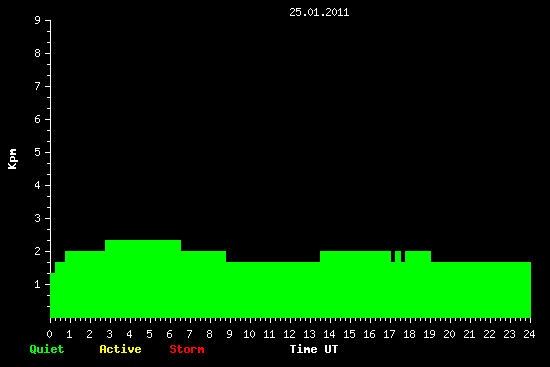The image size is (550, 367).
Task: Click the Kpm vertical axis label
Action: pyautogui.click(x=12, y=159)
